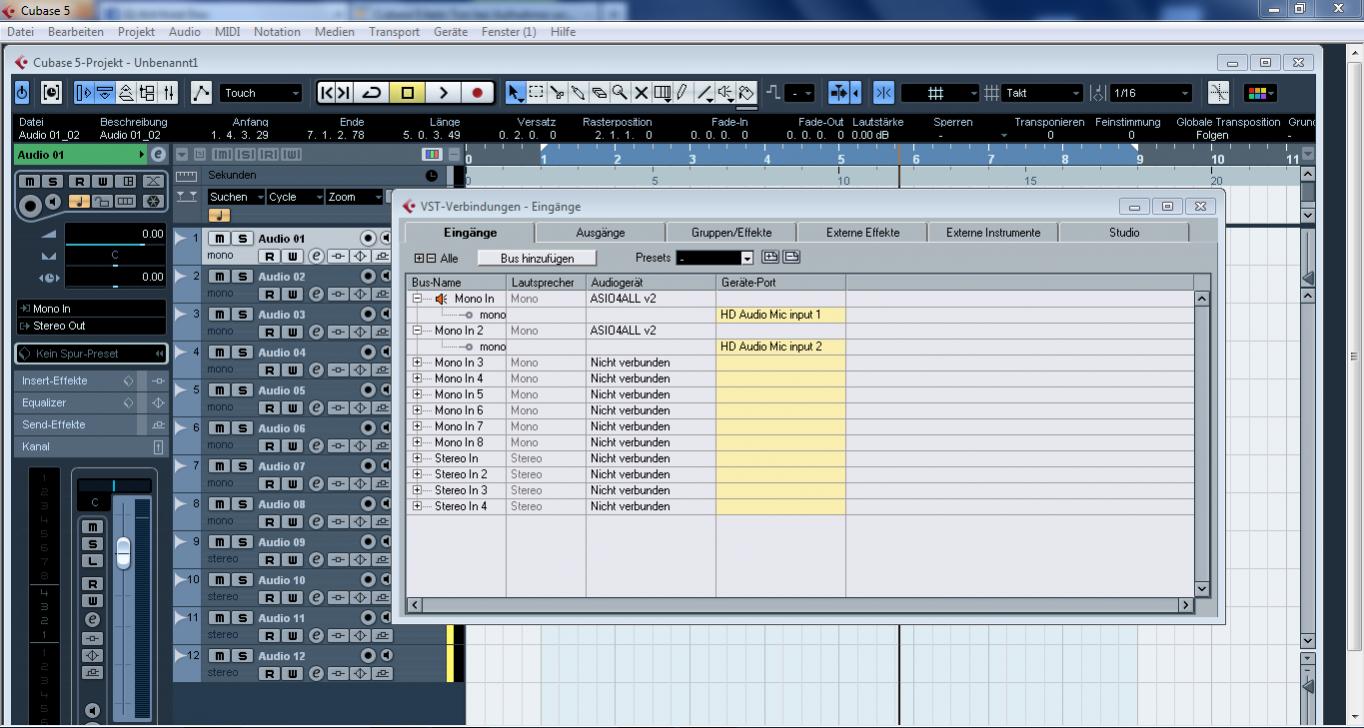Viewport: 1364px width, 728px height.
Task: Open the Presets dropdown in VST-Verbindungen
Action: click(x=714, y=258)
